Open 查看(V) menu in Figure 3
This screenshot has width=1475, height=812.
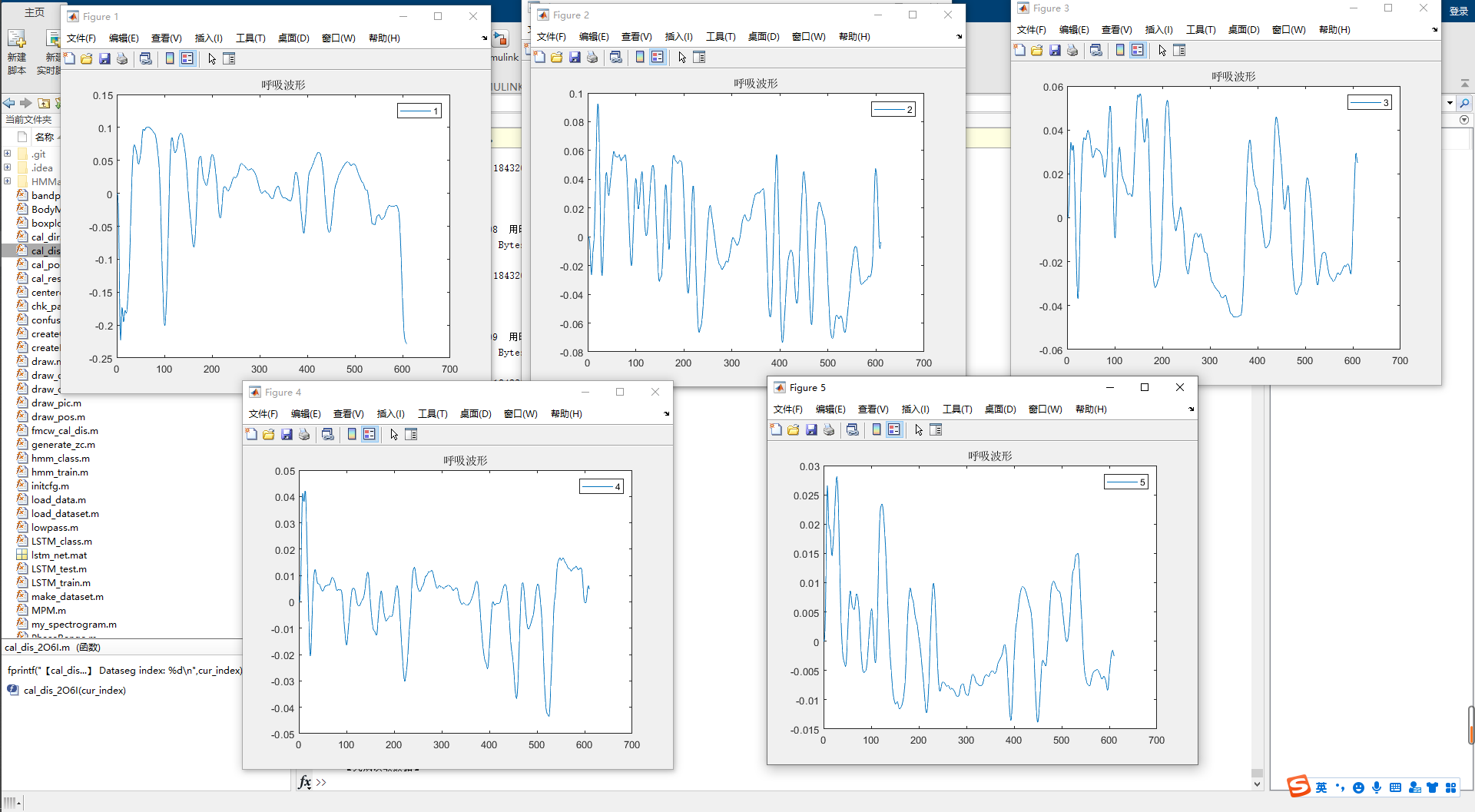click(1116, 30)
